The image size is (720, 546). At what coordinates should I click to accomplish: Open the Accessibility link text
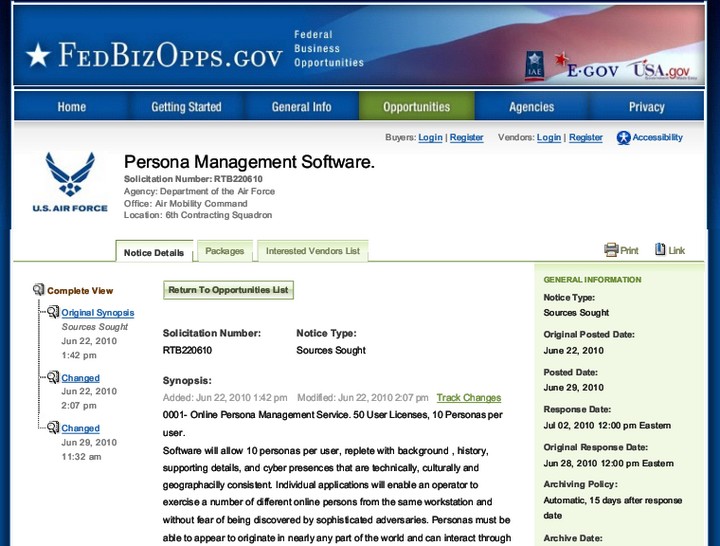[658, 137]
